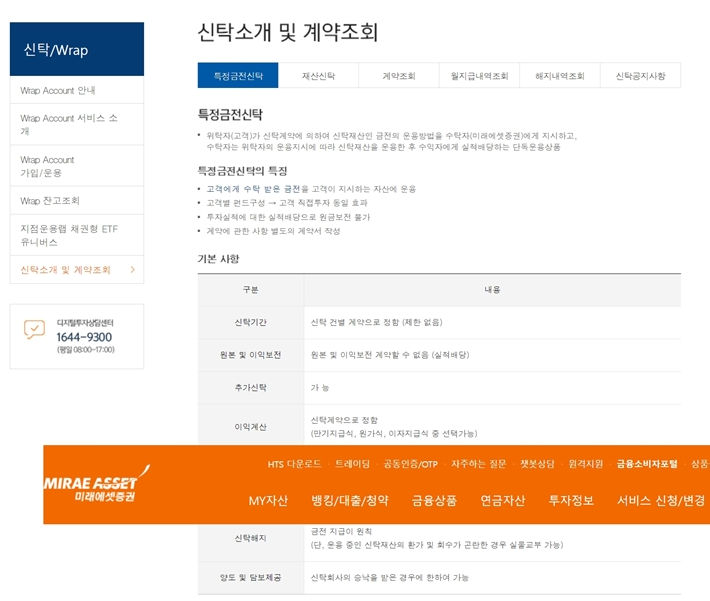Image resolution: width=710 pixels, height=601 pixels.
Task: Open the 뱅킹/대출/청약 menu
Action: (350, 501)
